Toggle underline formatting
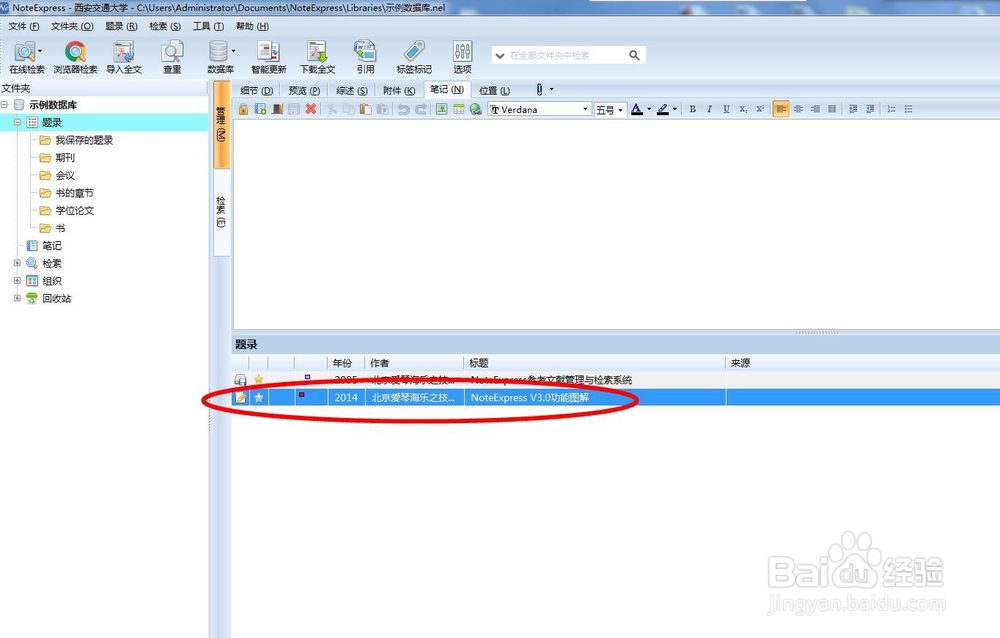The height and width of the screenshot is (638, 1000). coord(726,109)
